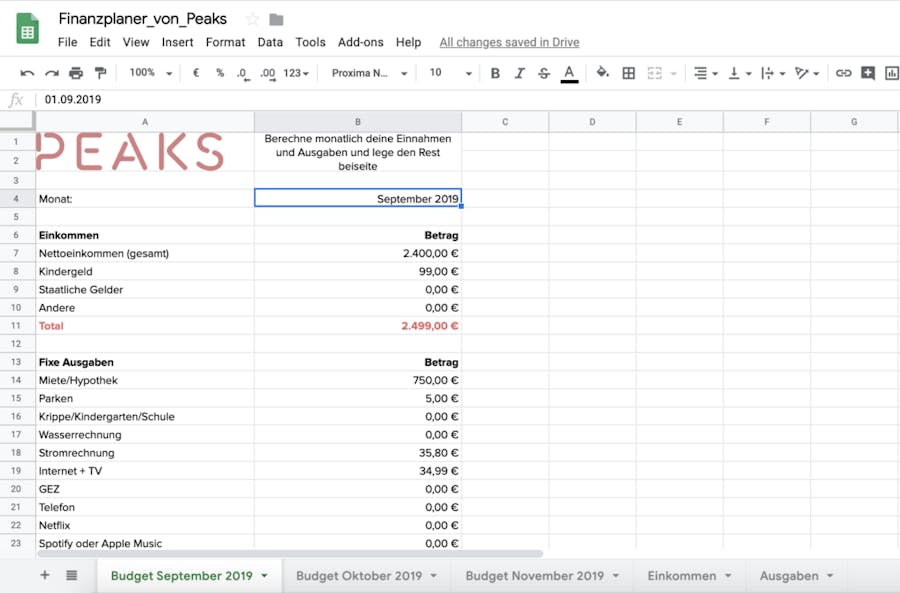Open the 100% zoom dropdown
The image size is (900, 593).
150,73
